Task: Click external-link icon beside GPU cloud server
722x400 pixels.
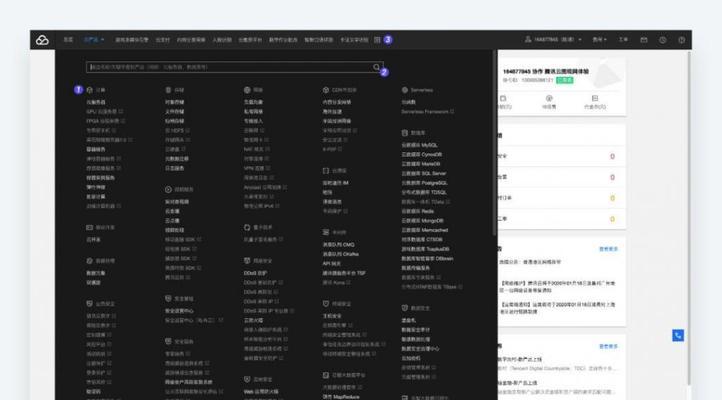Action: (x=121, y=112)
